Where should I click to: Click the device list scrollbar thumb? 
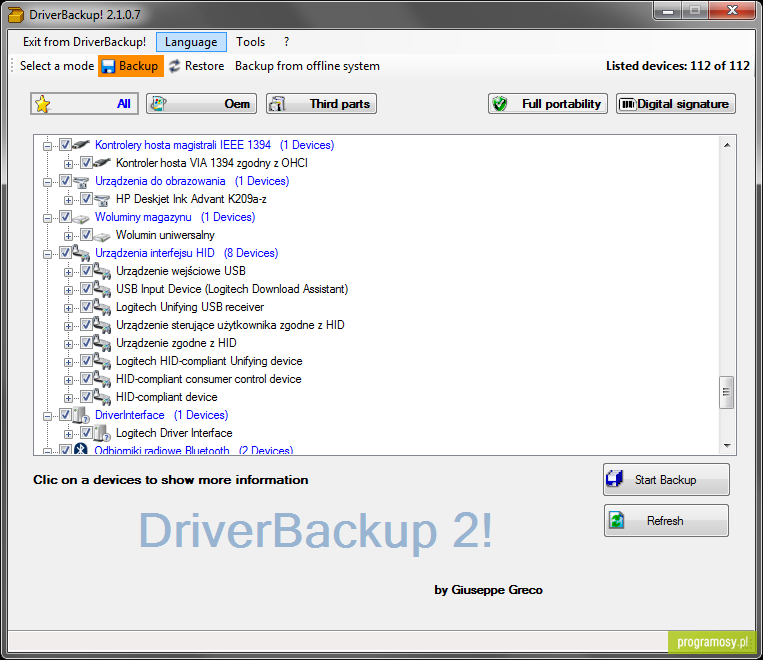point(727,392)
